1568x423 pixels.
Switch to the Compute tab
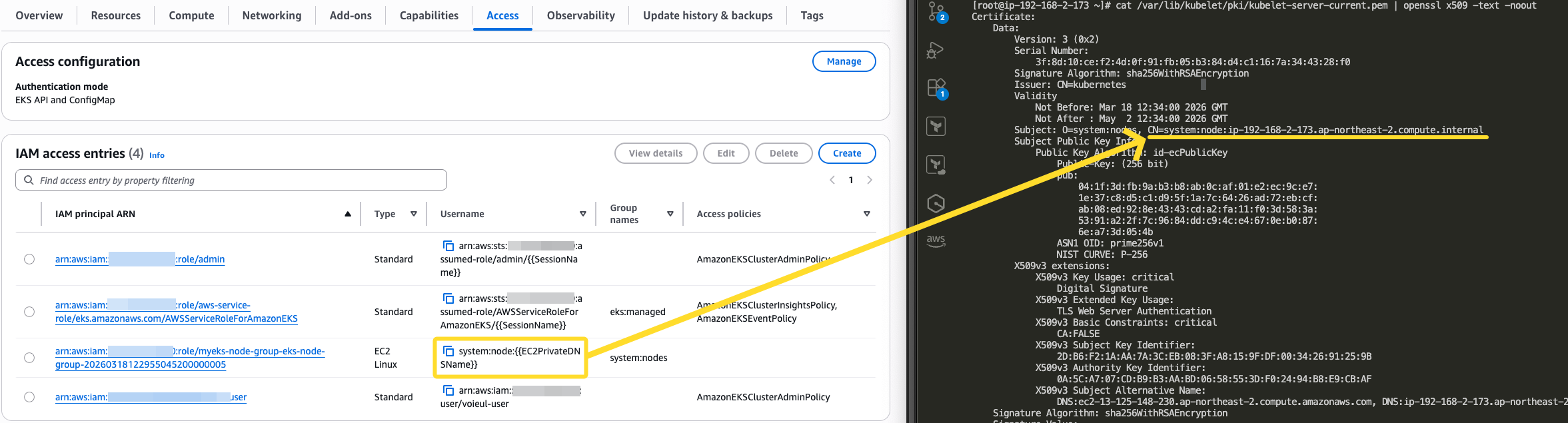(x=191, y=15)
